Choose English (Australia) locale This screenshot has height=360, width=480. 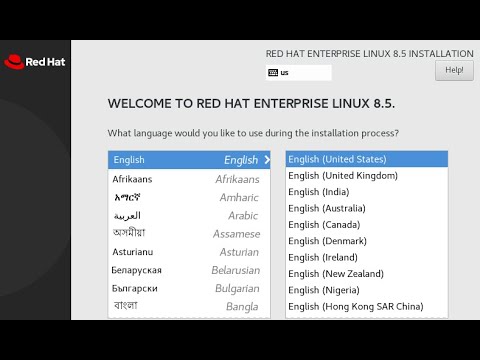pyautogui.click(x=367, y=208)
